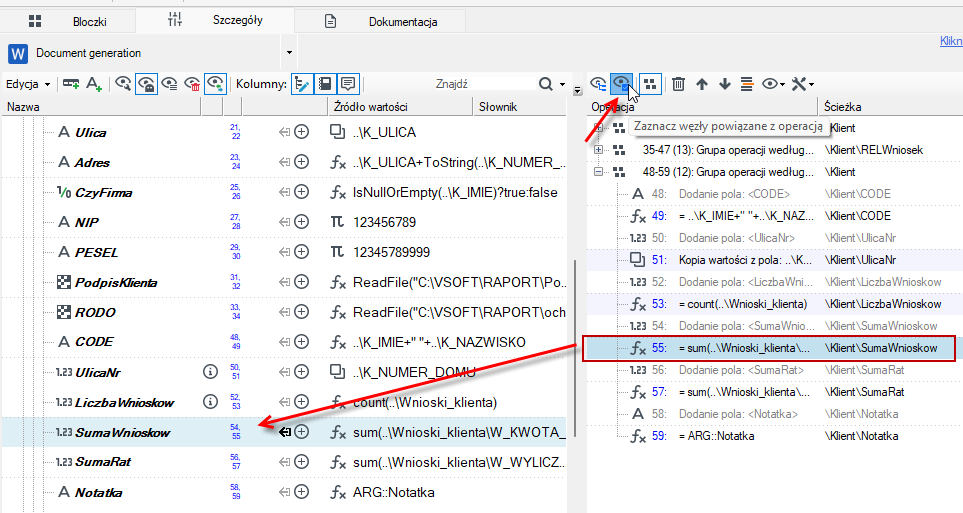Click the plus circle in the NIP row
Image resolution: width=963 pixels, height=513 pixels.
pos(302,222)
